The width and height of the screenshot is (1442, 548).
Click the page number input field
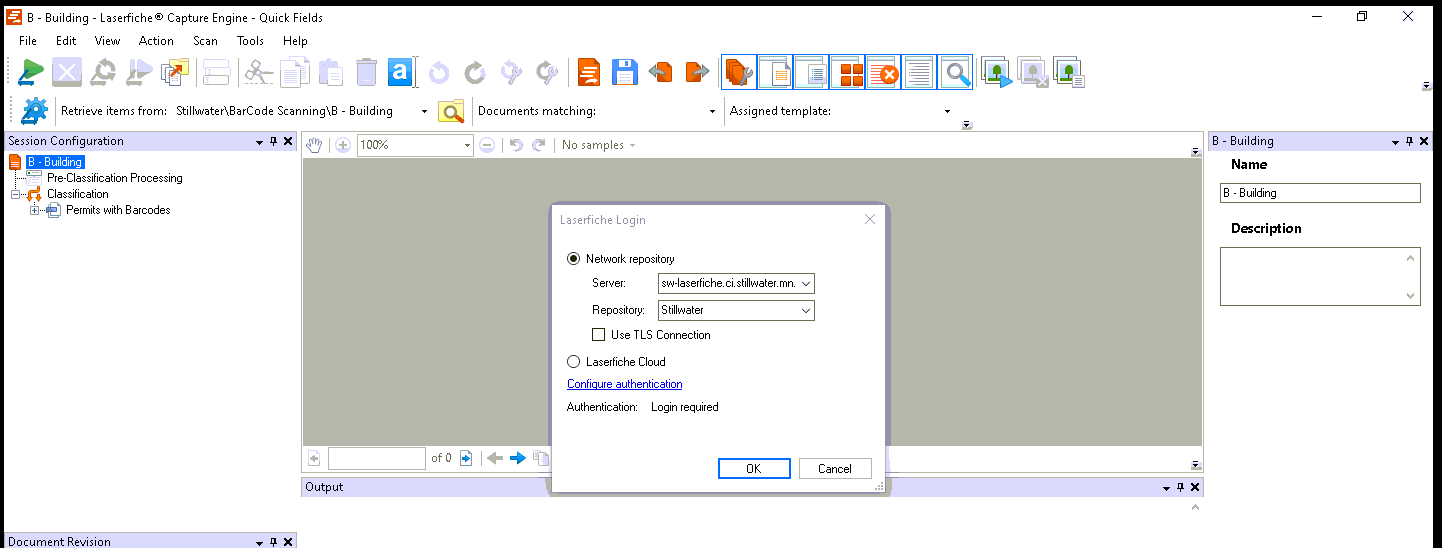click(377, 458)
